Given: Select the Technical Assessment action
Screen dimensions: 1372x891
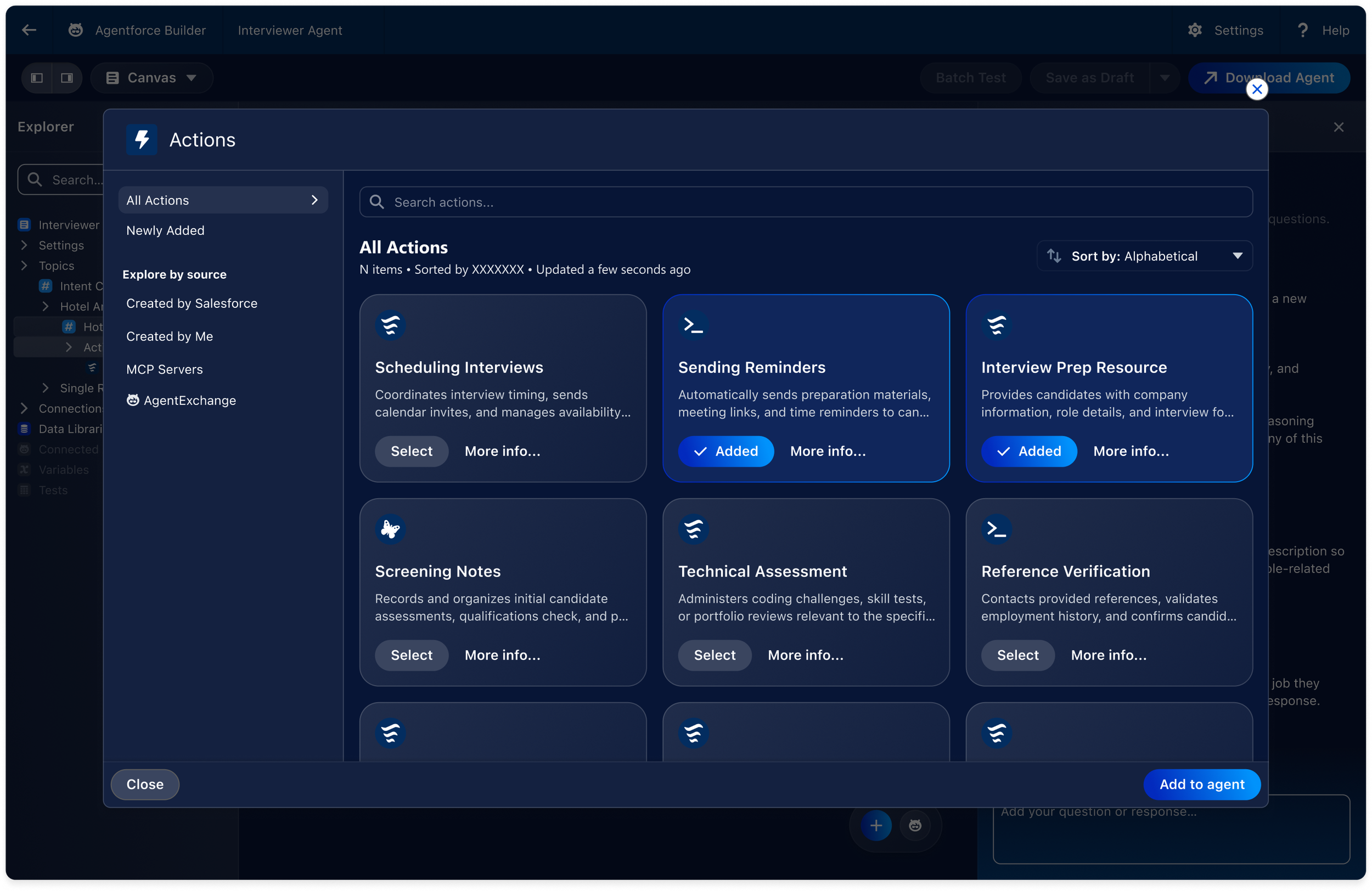Looking at the screenshot, I should [x=715, y=655].
